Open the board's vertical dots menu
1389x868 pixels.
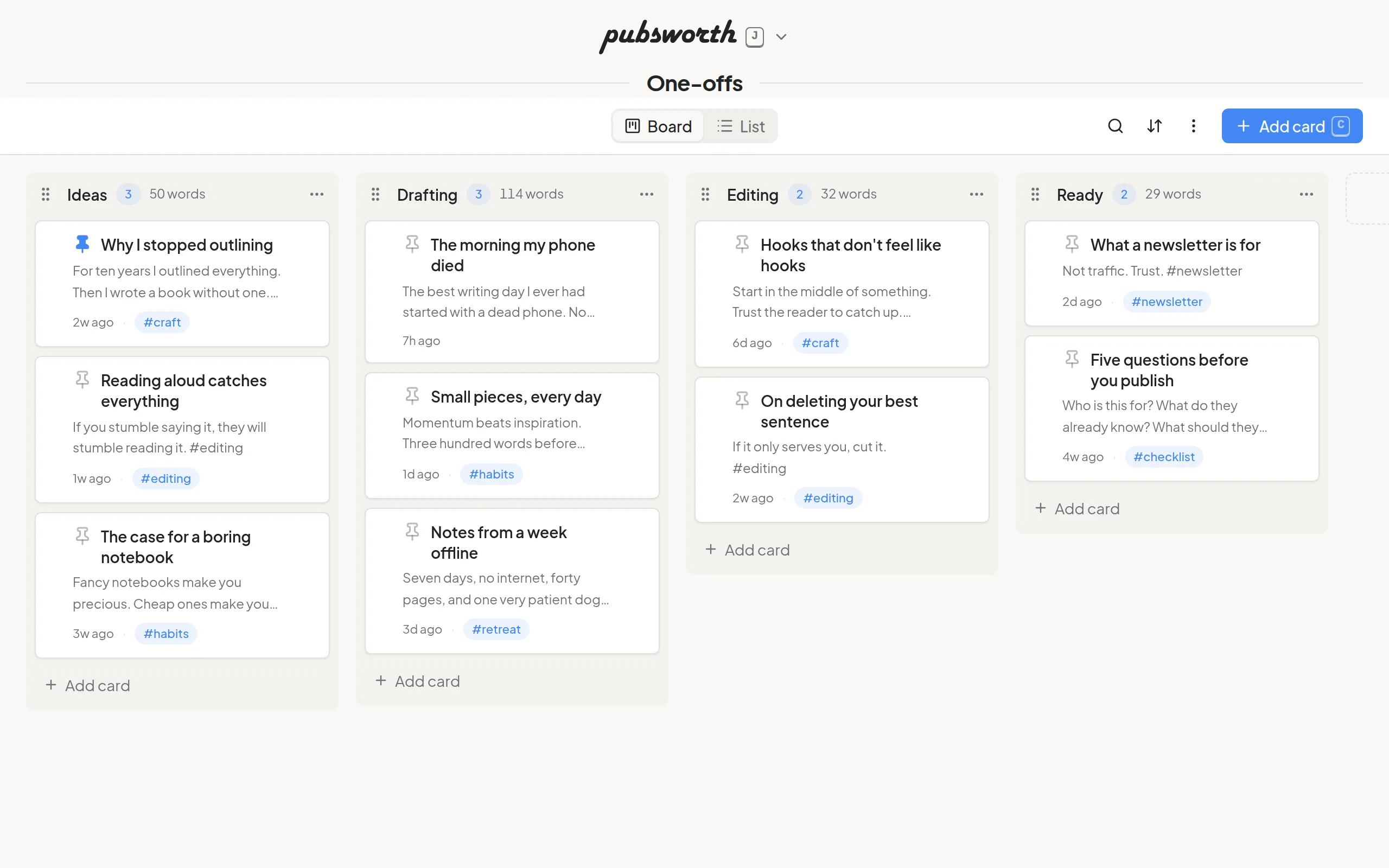pyautogui.click(x=1193, y=126)
